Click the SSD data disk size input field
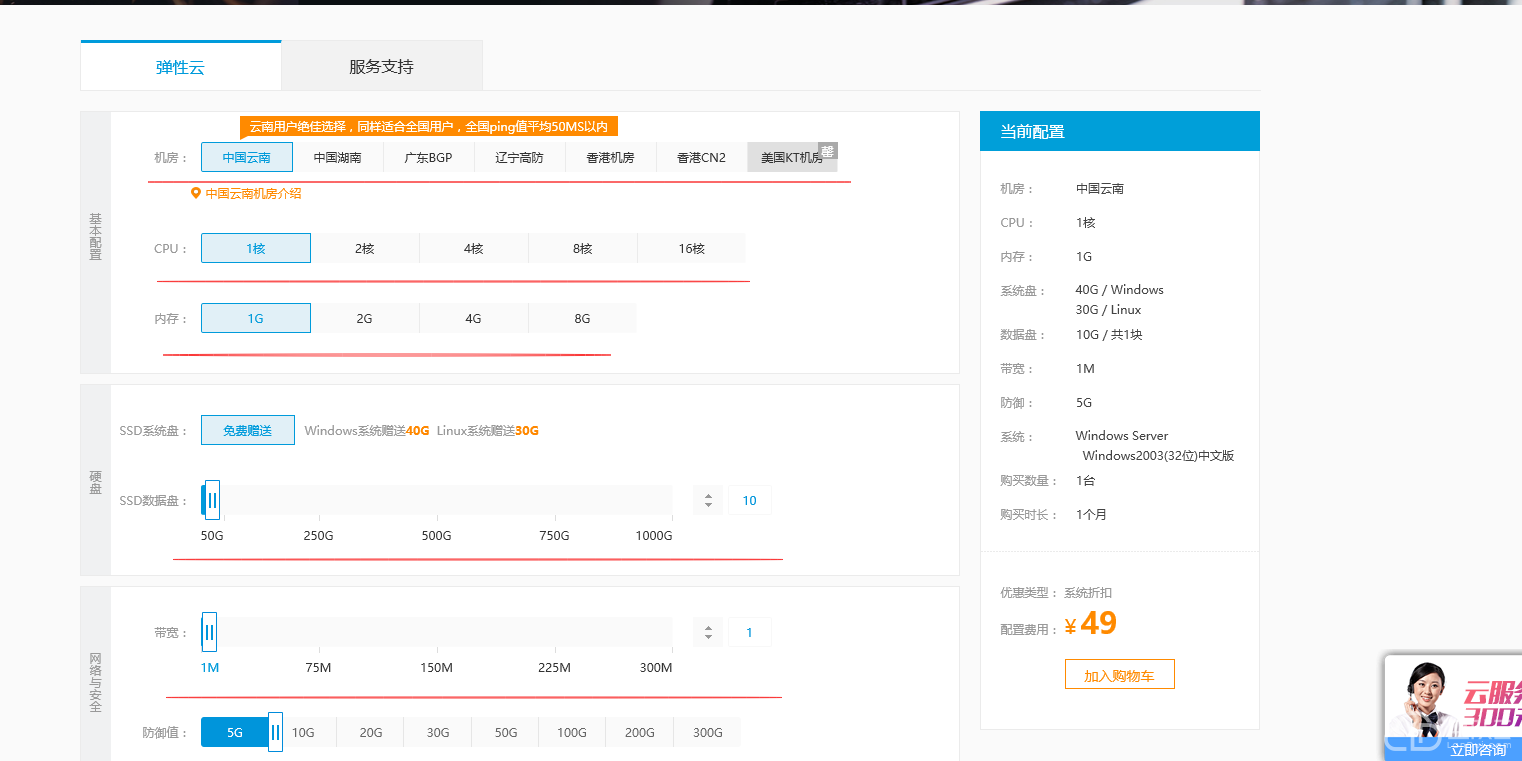This screenshot has height=761, width=1522. coord(749,500)
